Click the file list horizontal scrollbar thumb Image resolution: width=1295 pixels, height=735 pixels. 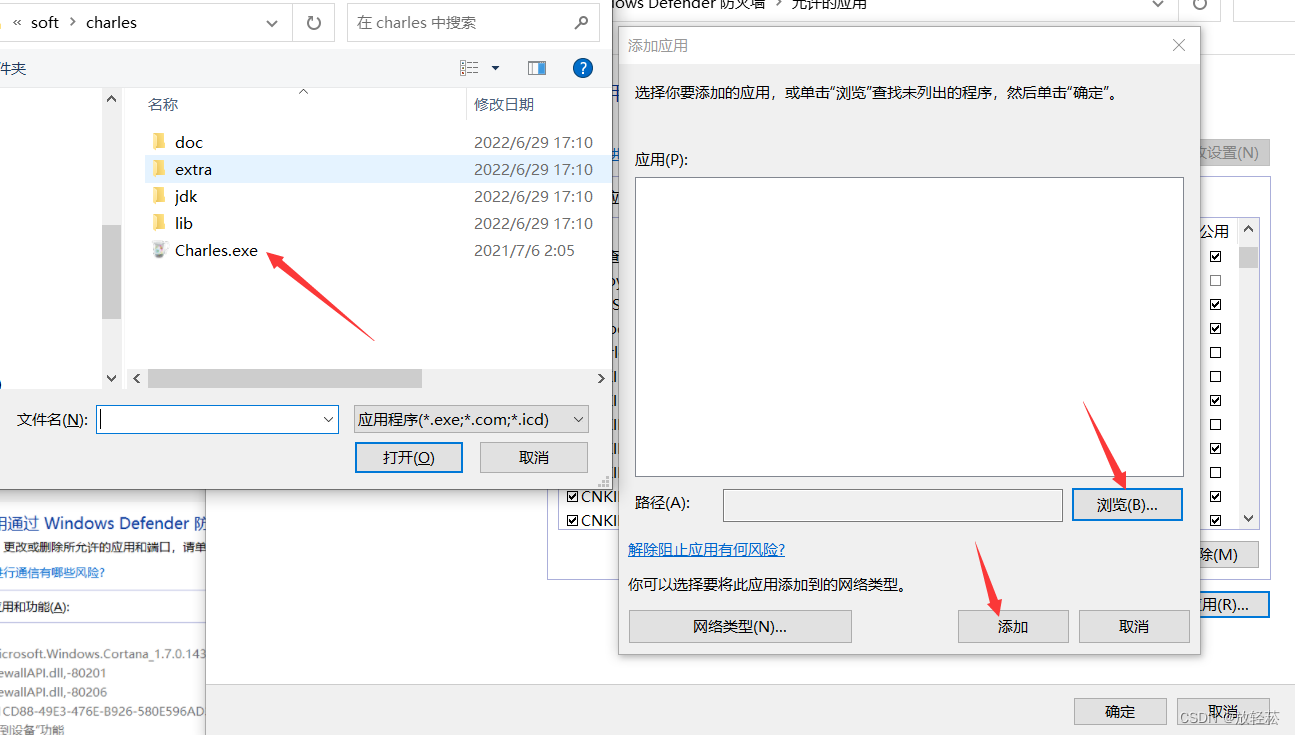284,379
